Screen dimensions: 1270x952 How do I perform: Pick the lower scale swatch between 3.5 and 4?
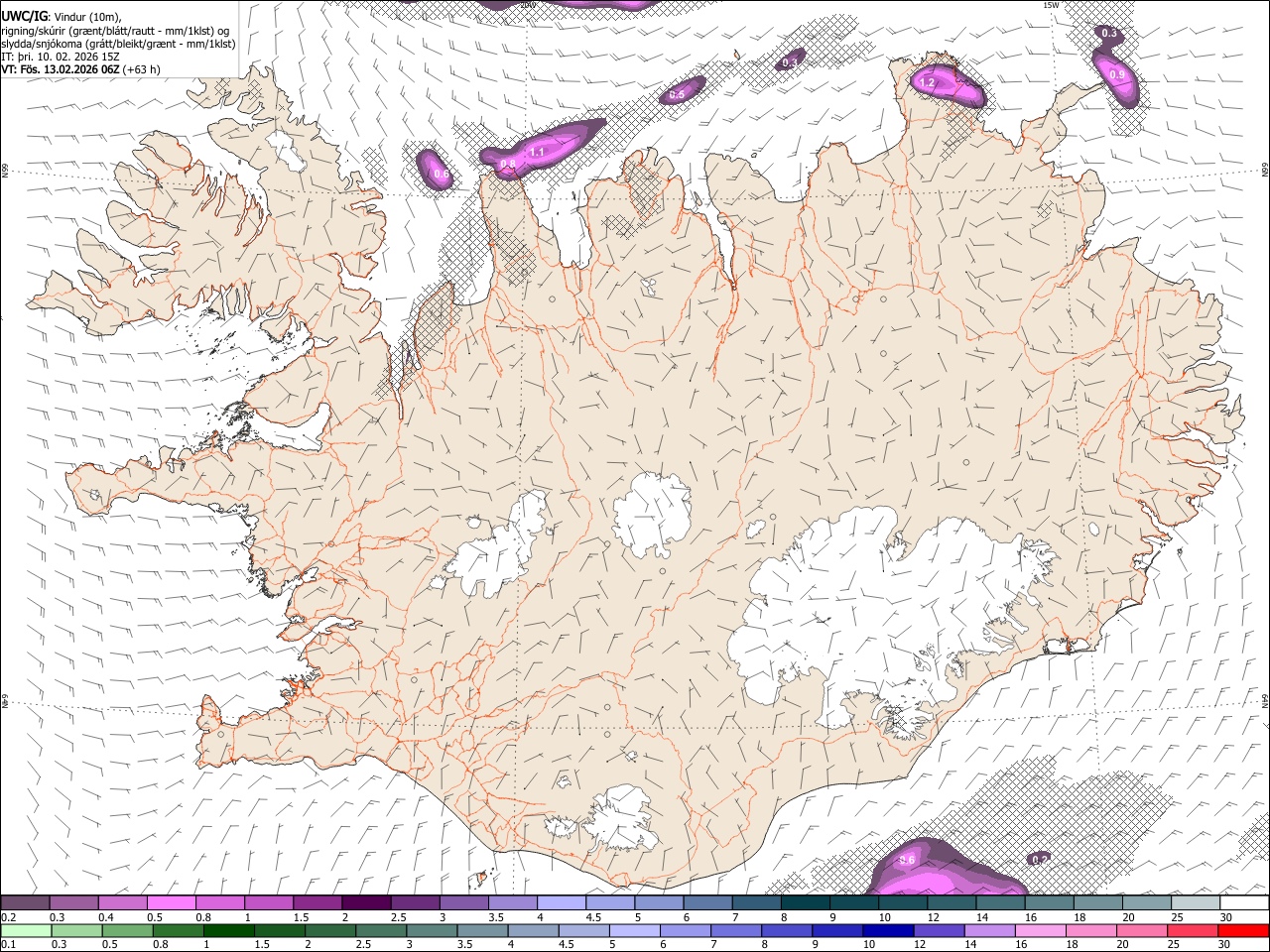pyautogui.click(x=482, y=931)
